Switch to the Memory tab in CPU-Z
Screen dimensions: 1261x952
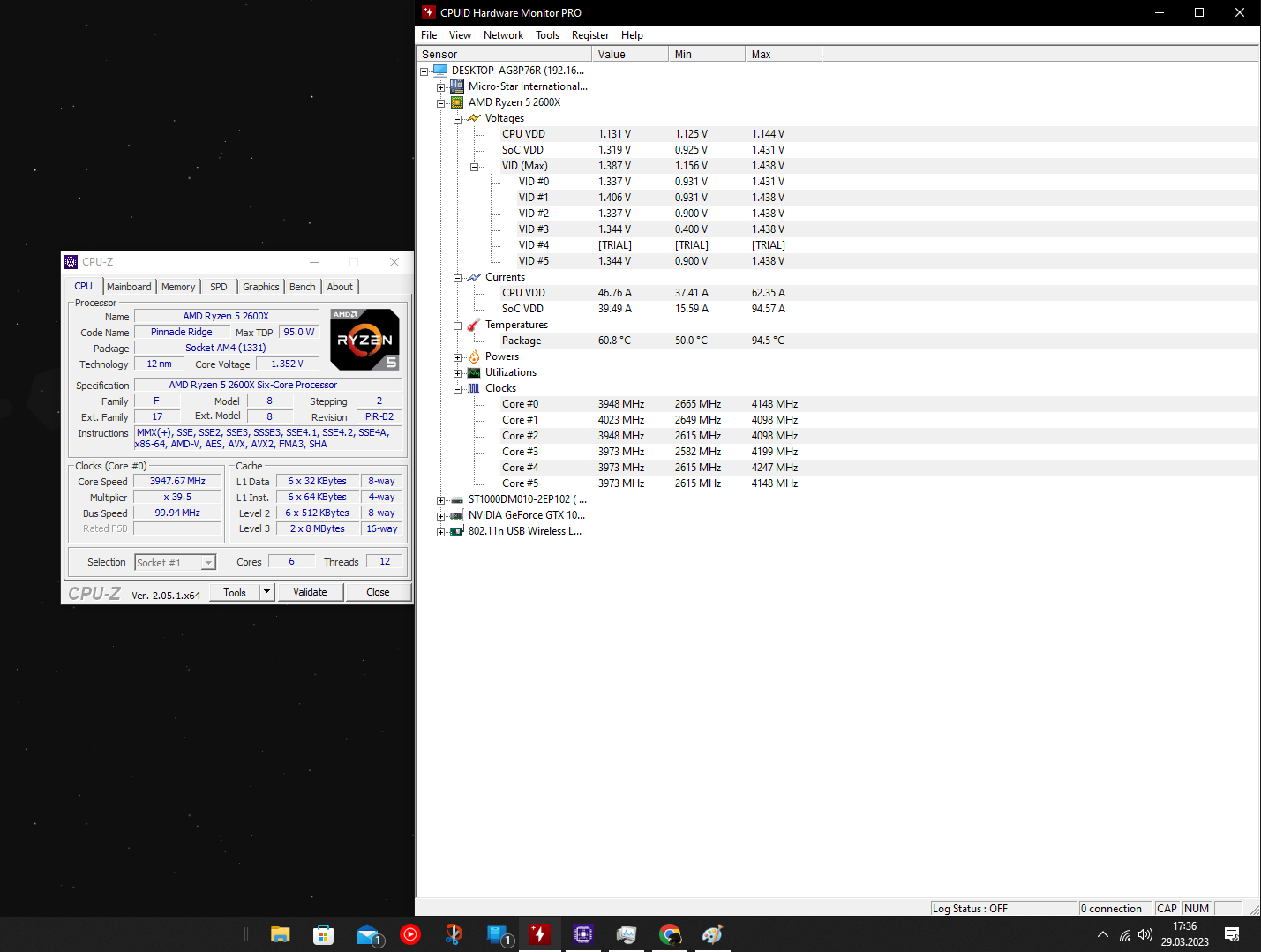pyautogui.click(x=178, y=287)
